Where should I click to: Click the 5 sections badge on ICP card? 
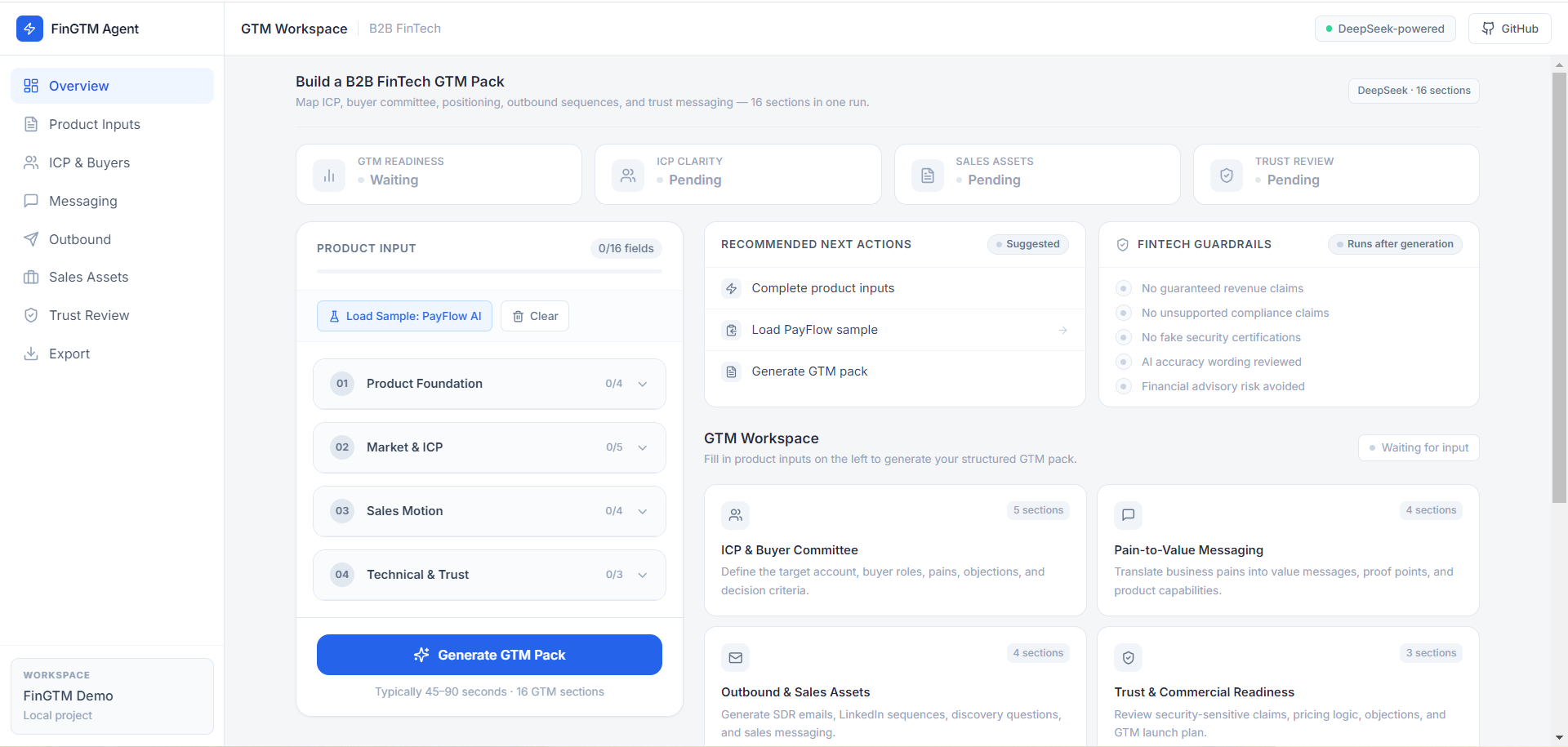tap(1038, 510)
